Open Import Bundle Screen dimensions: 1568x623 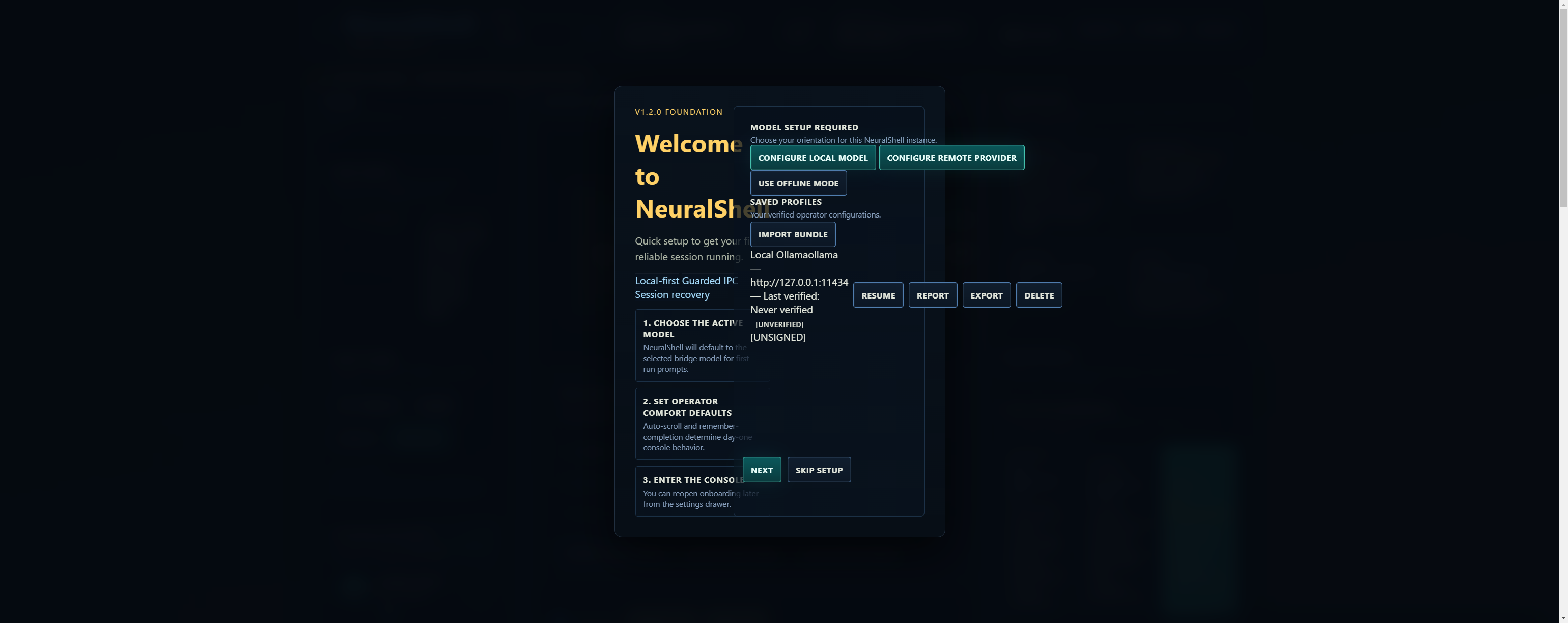coord(793,234)
